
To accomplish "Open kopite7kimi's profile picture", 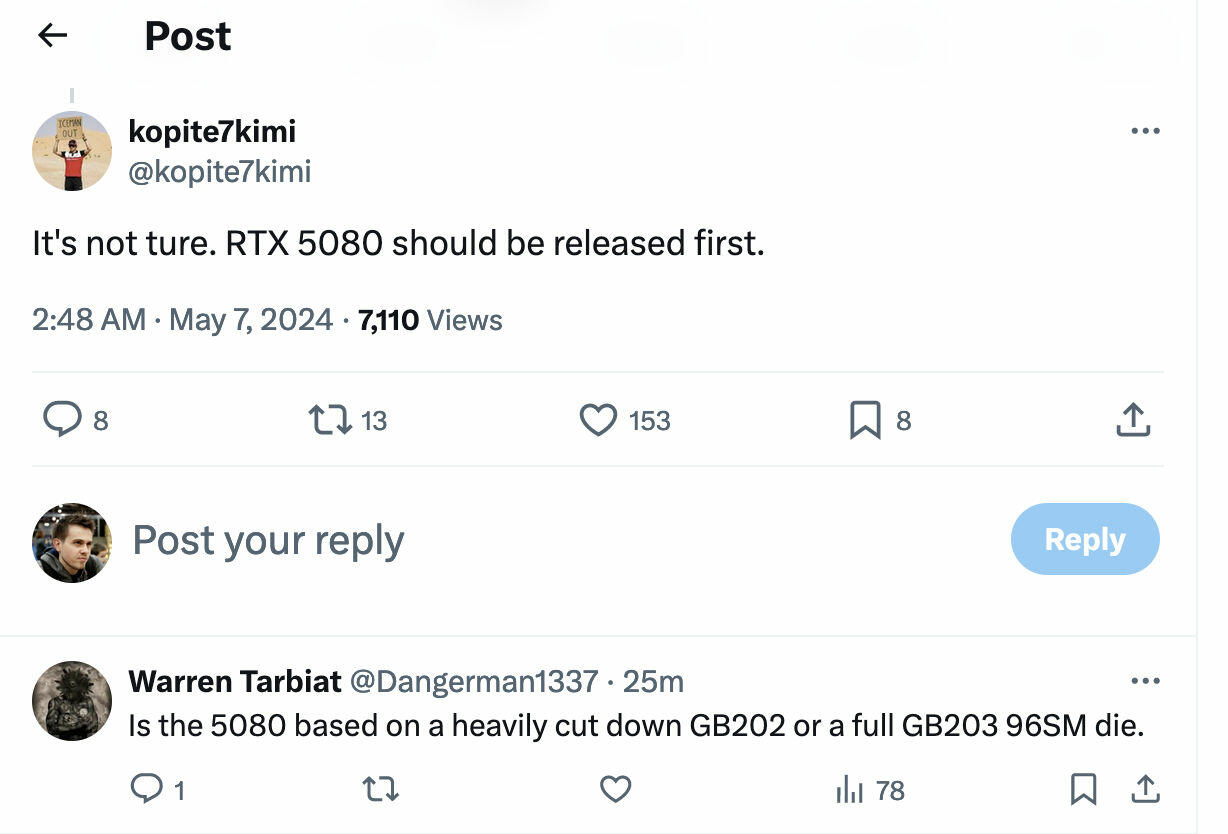I will 72,151.
